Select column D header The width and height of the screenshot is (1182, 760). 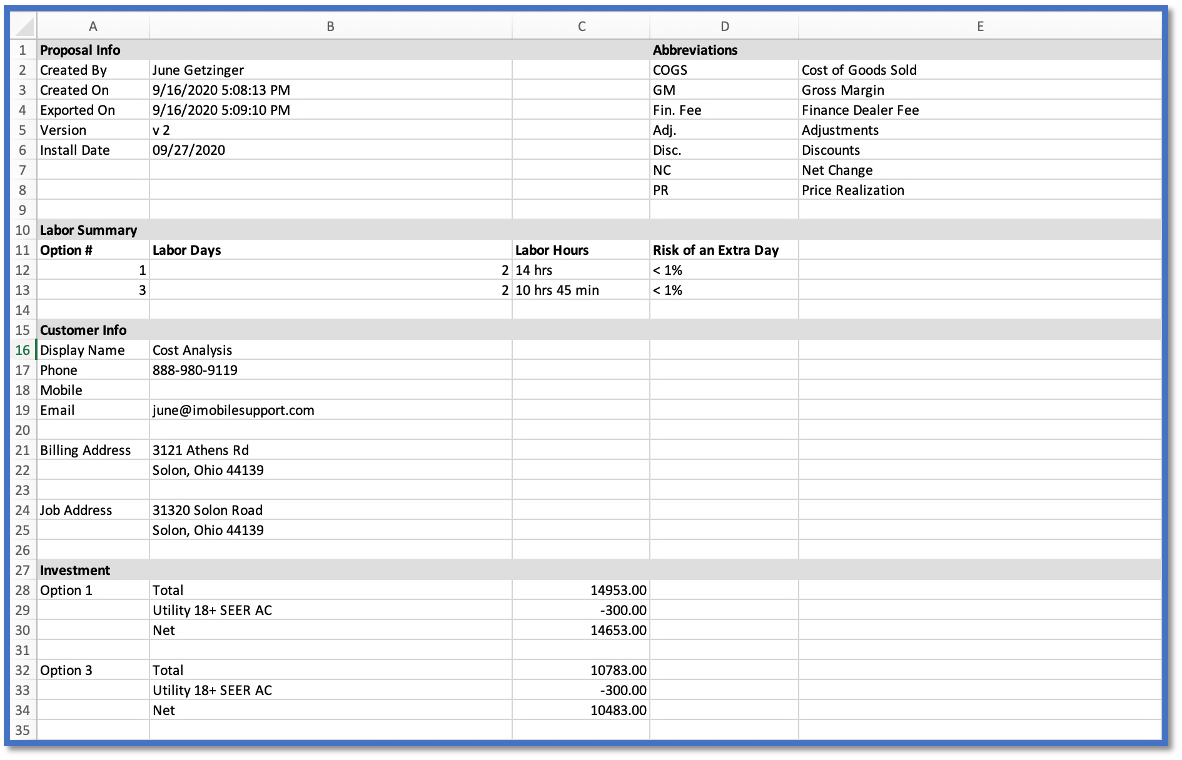coord(724,26)
